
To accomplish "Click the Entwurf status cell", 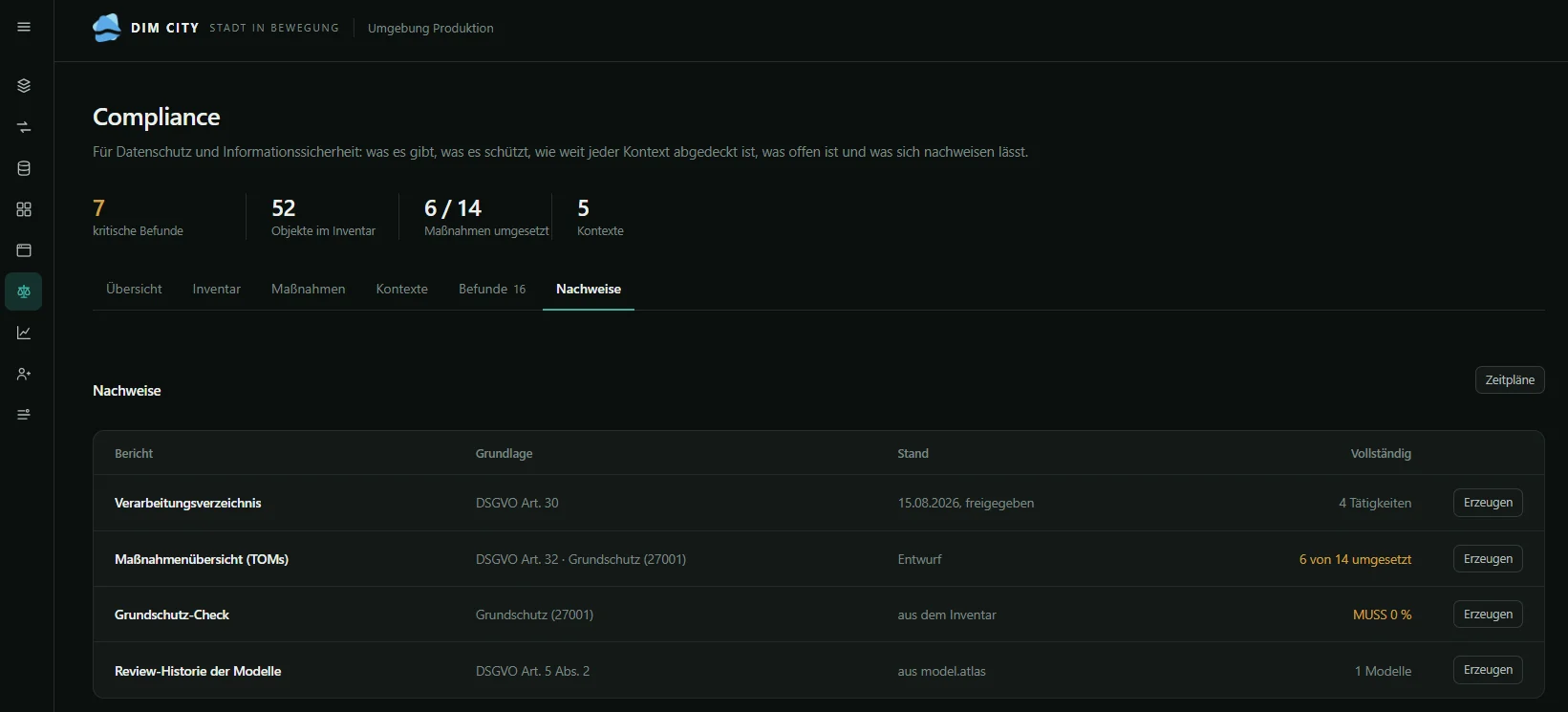I will [x=919, y=559].
